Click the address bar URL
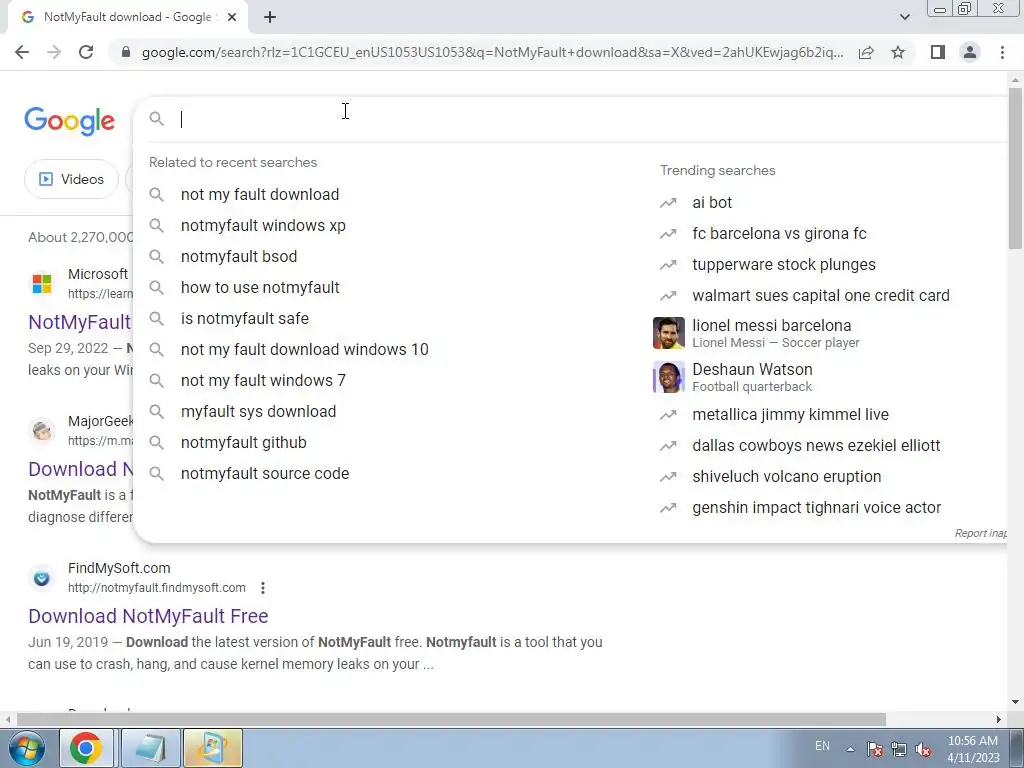Screen dimensions: 1024x768 pos(492,52)
